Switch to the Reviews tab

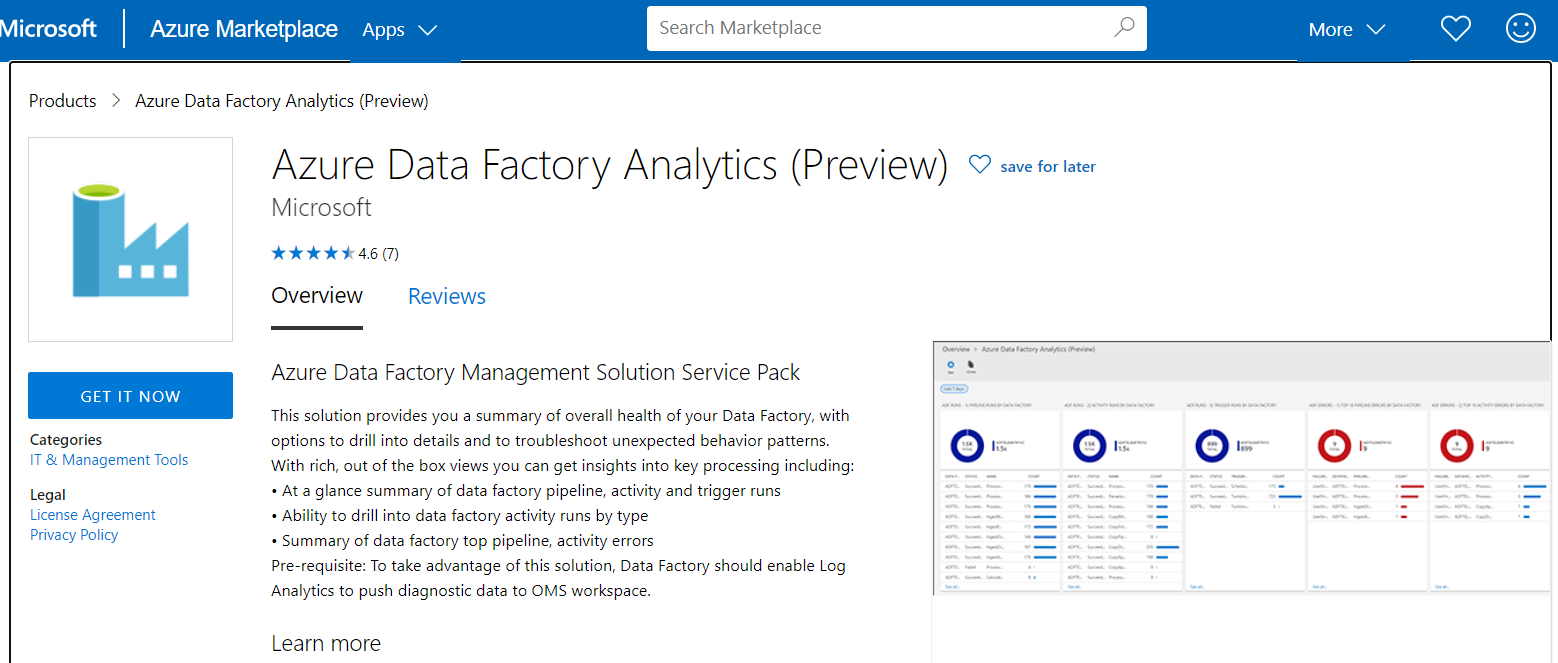click(x=447, y=296)
